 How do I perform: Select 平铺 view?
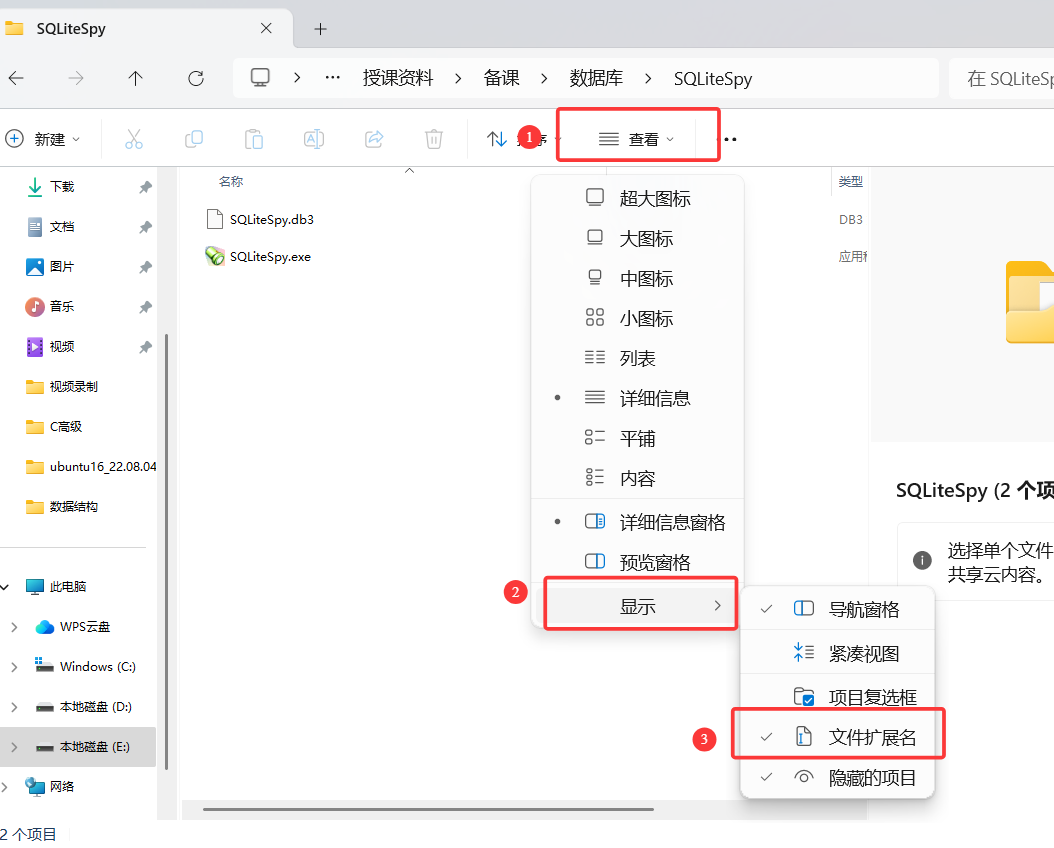(637, 438)
